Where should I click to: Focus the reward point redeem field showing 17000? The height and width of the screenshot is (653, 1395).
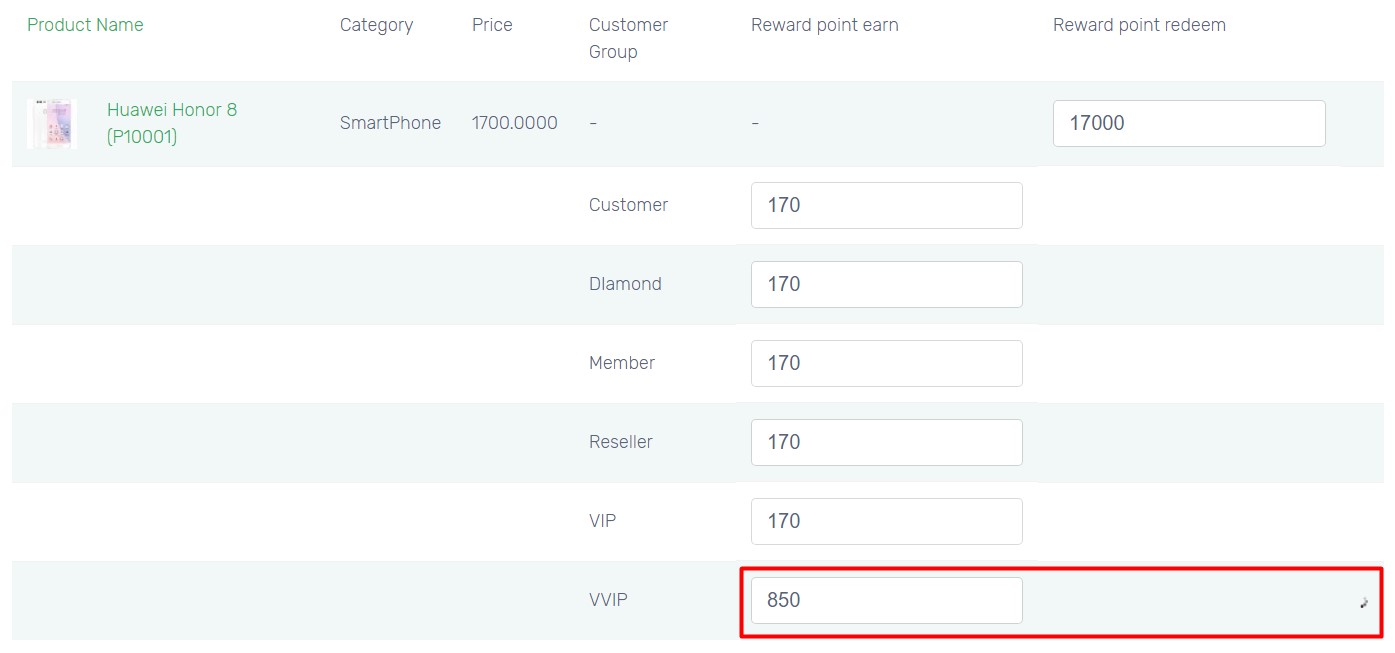pos(1189,123)
